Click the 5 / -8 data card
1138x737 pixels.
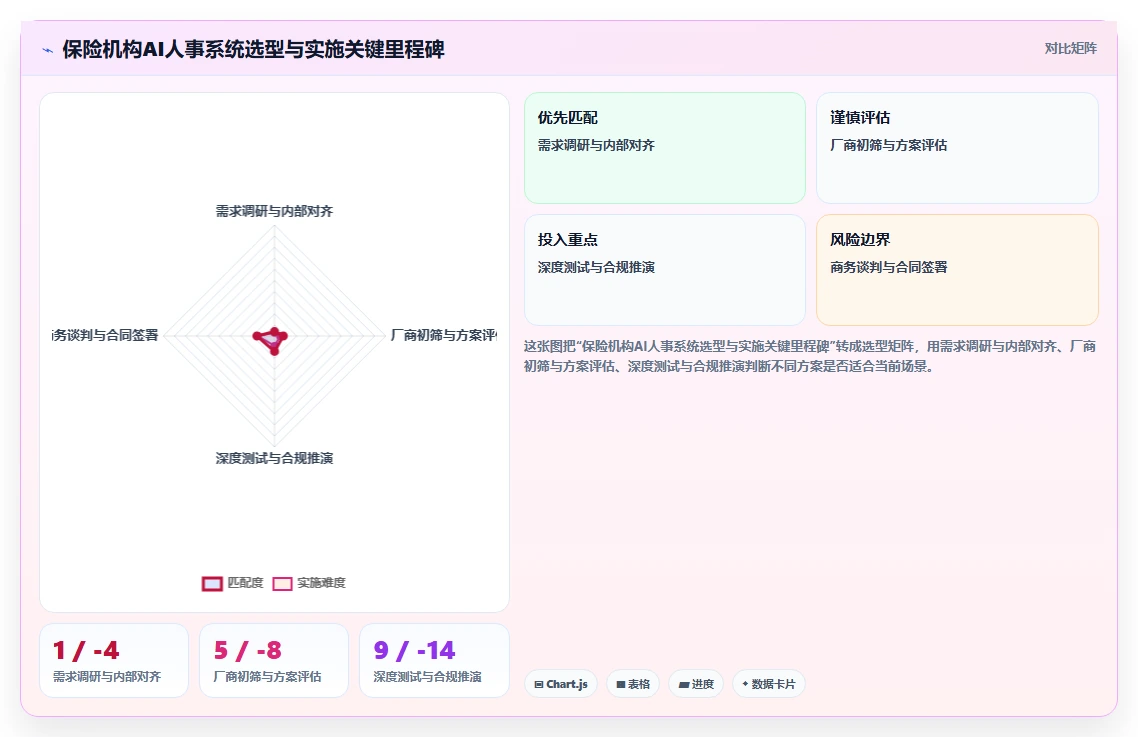[274, 660]
